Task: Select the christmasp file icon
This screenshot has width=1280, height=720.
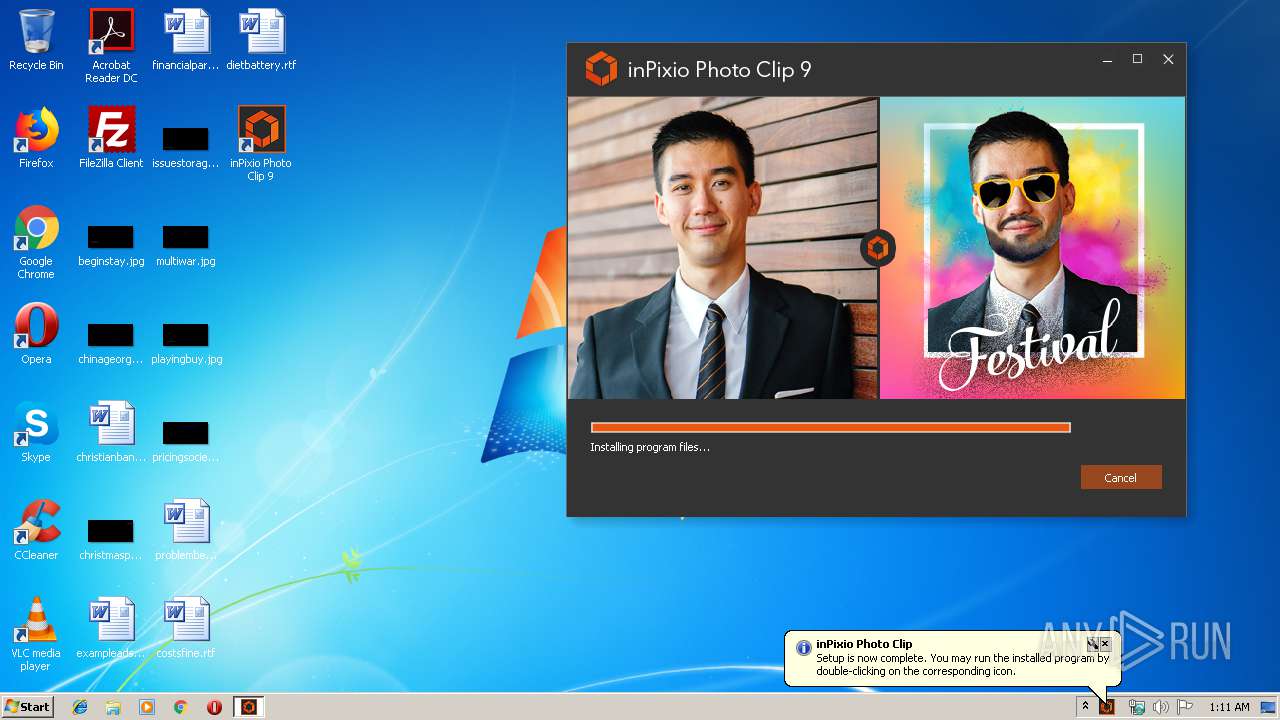Action: click(111, 538)
